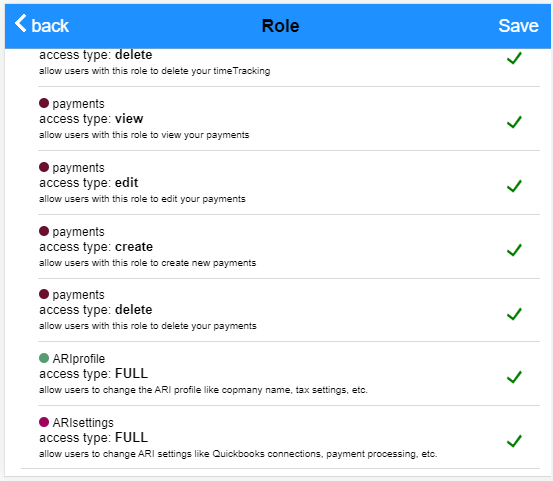Screen dimensions: 553x481
Task: Select the ARIsettings Quickbooks description row
Action: coord(238,454)
